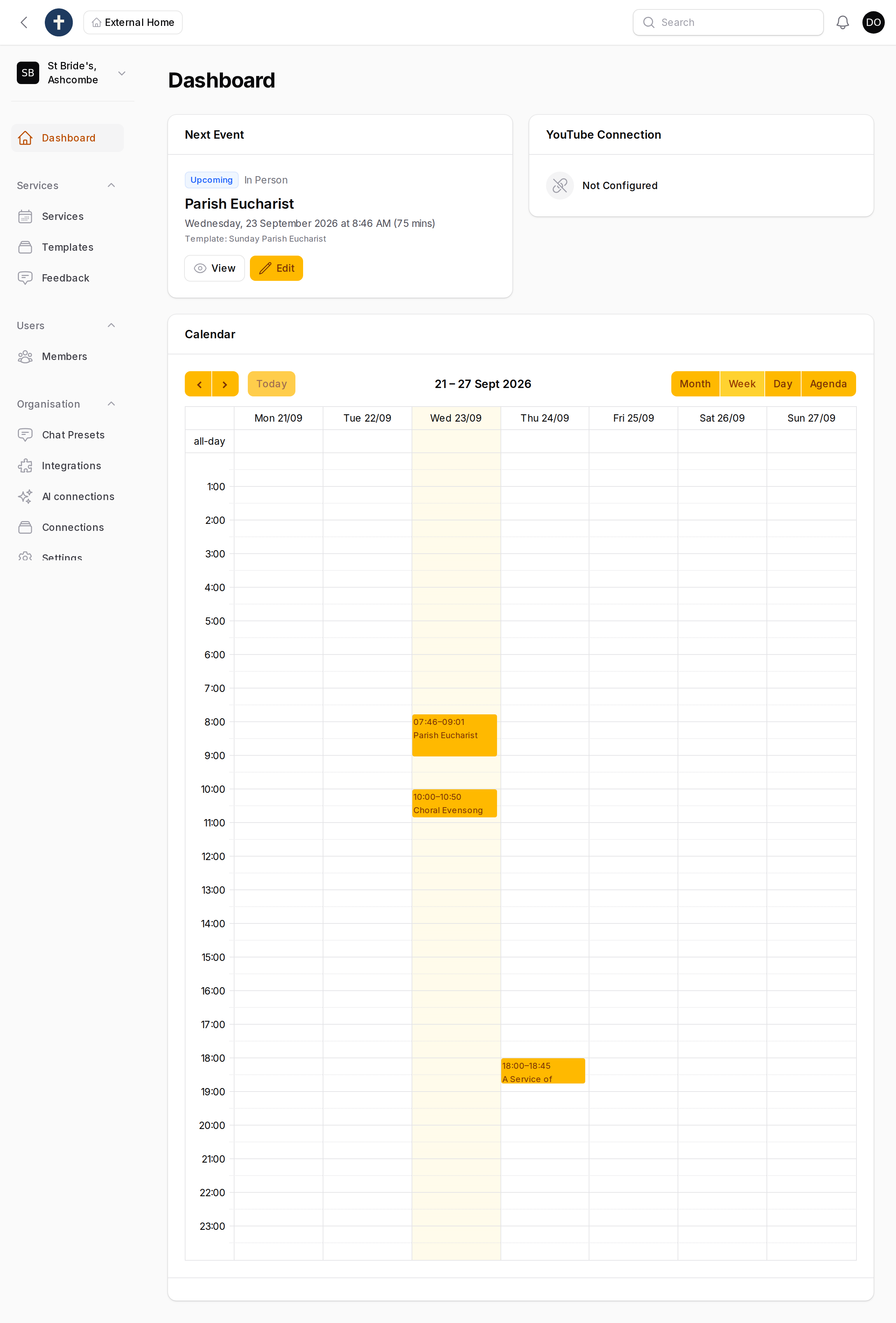Click the Chat Presets icon
This screenshot has width=896, height=1323.
coord(25,435)
